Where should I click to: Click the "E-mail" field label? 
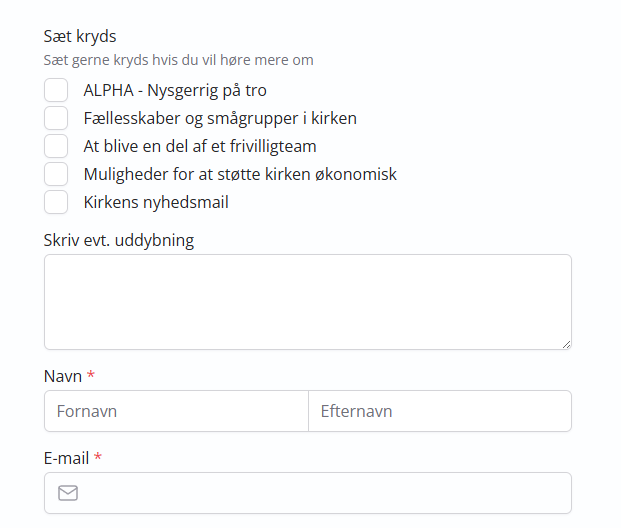coord(67,458)
